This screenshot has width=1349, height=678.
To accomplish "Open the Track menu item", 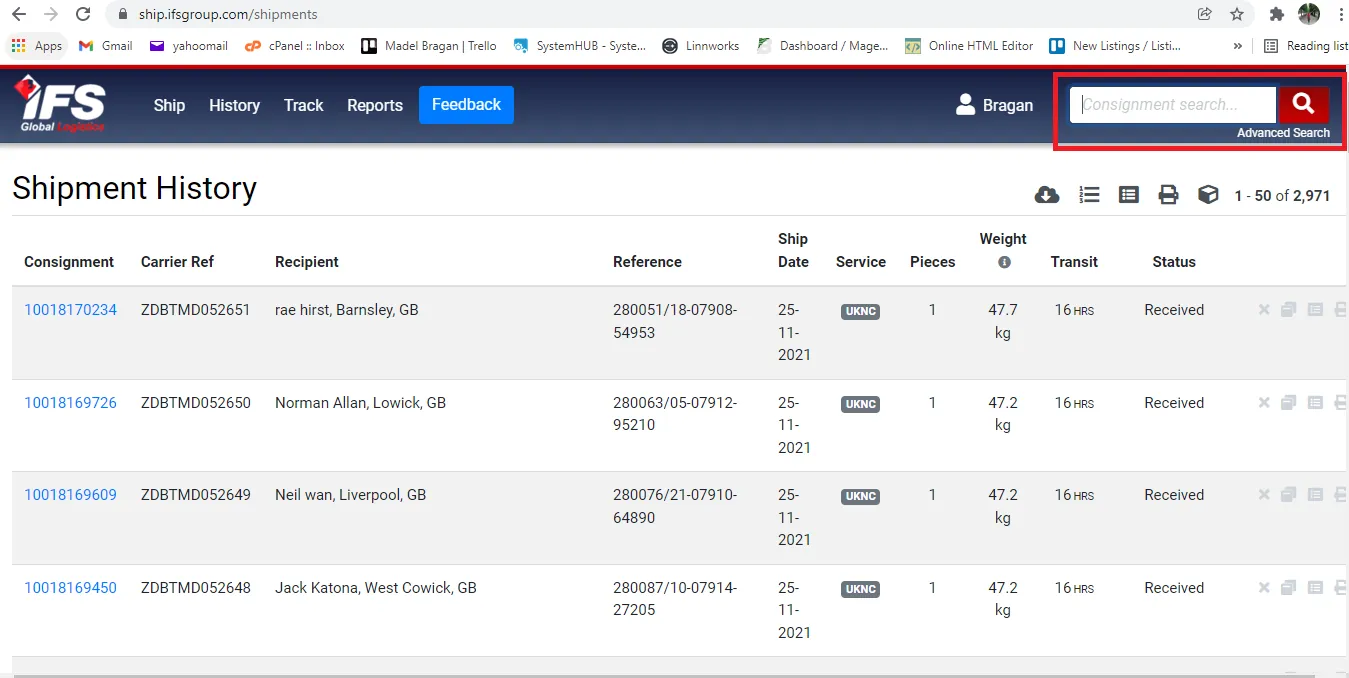I will pos(303,105).
